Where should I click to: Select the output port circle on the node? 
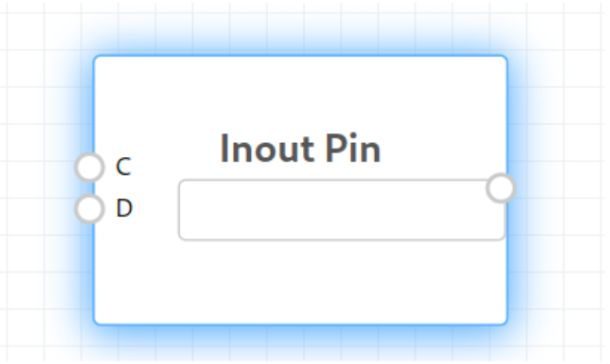pos(501,188)
